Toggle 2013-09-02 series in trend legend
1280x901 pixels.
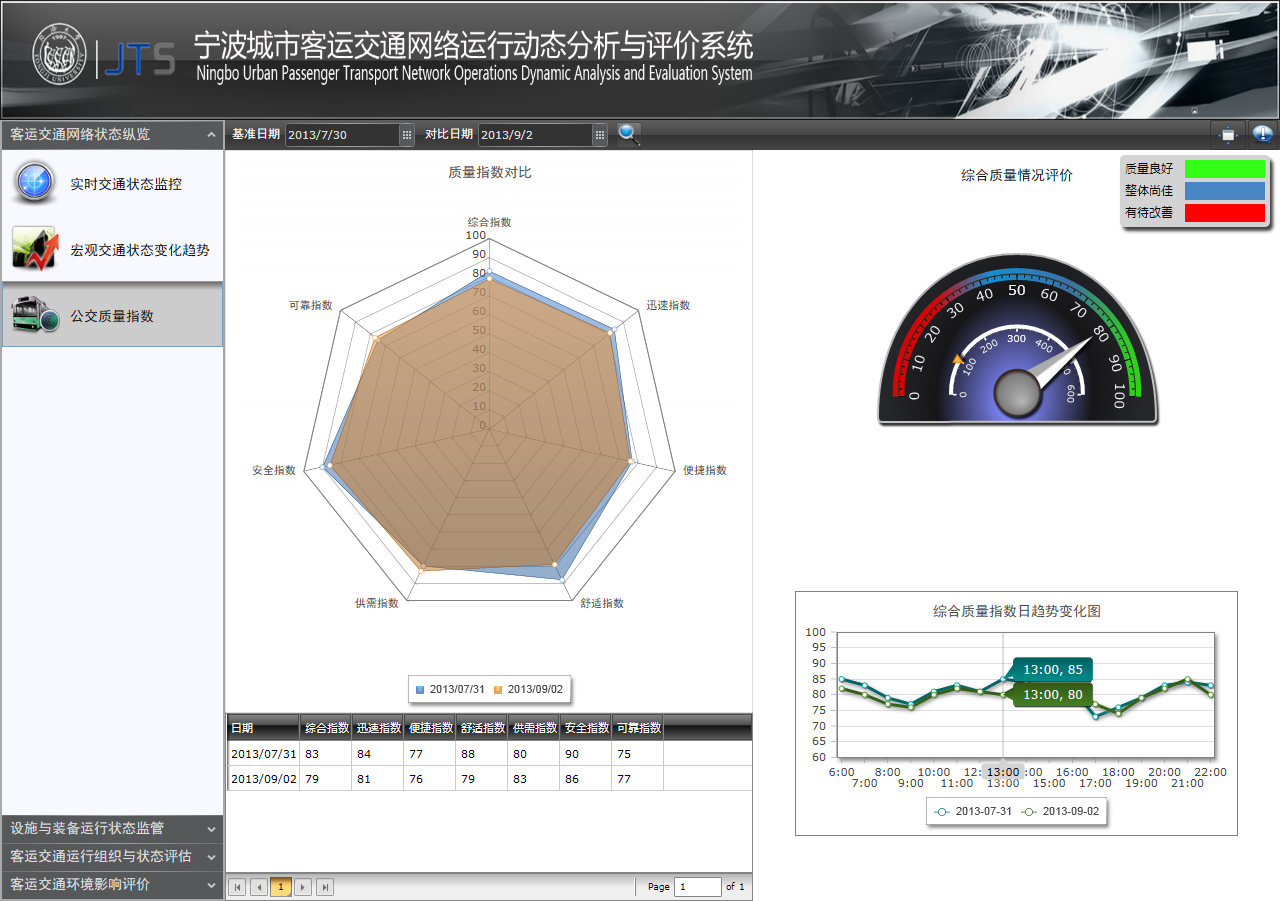[1060, 812]
